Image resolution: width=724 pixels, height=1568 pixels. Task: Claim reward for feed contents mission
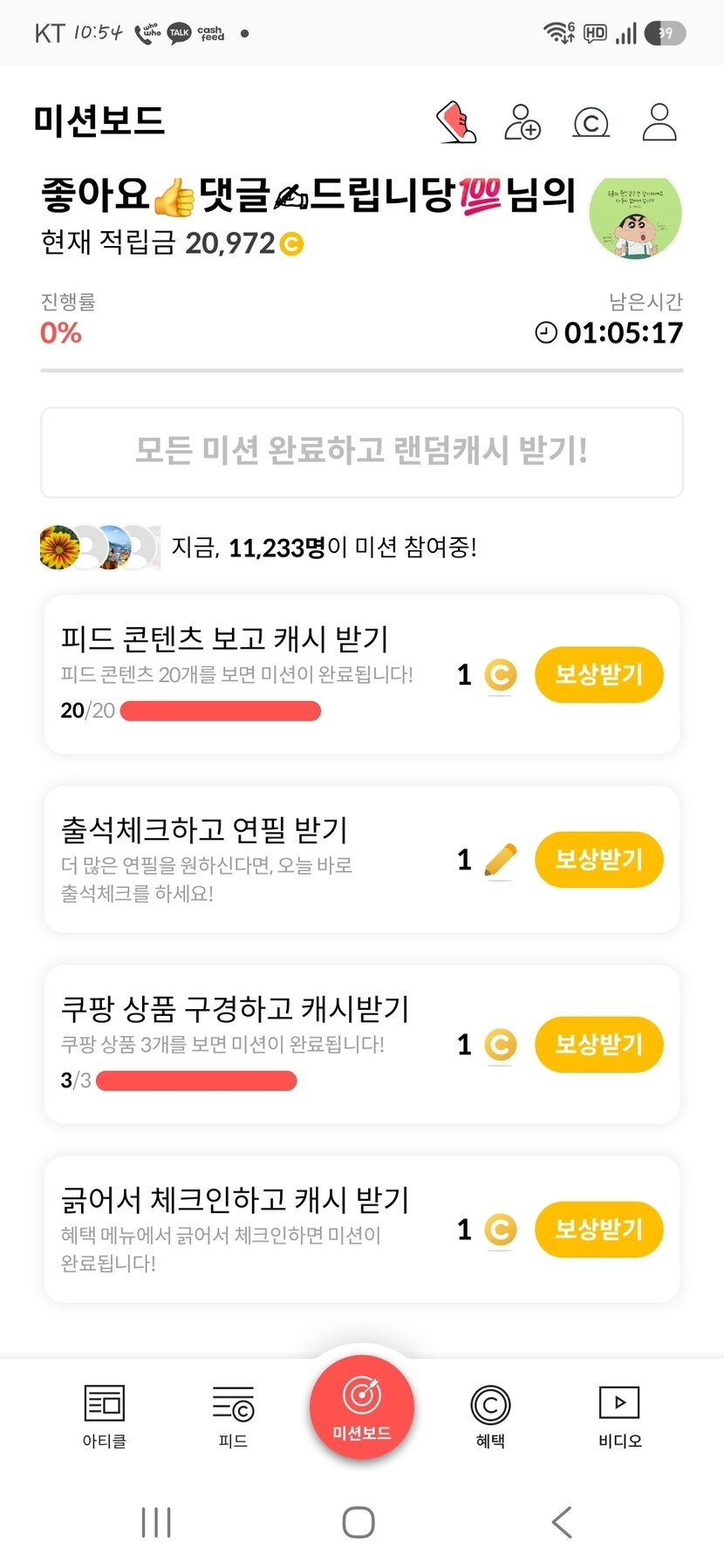pyautogui.click(x=599, y=674)
